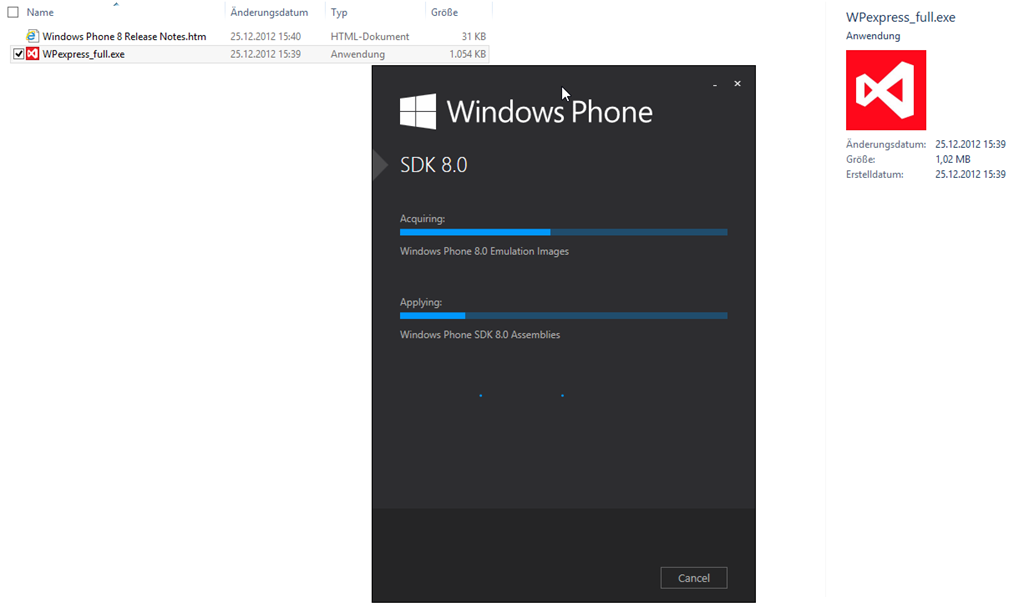Close the Windows Phone SDK installer window
Viewport: 1024px width, 607px height.
(x=737, y=84)
